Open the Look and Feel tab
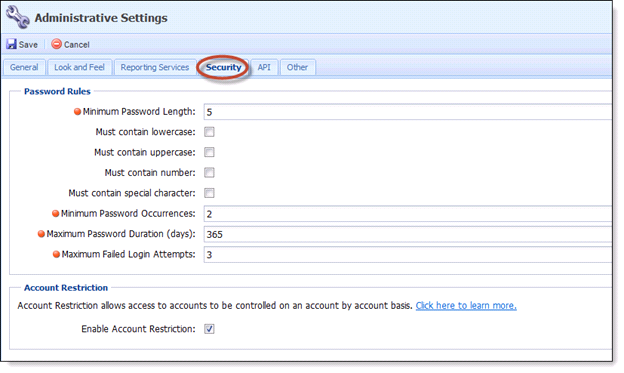The height and width of the screenshot is (373, 624). click(79, 67)
